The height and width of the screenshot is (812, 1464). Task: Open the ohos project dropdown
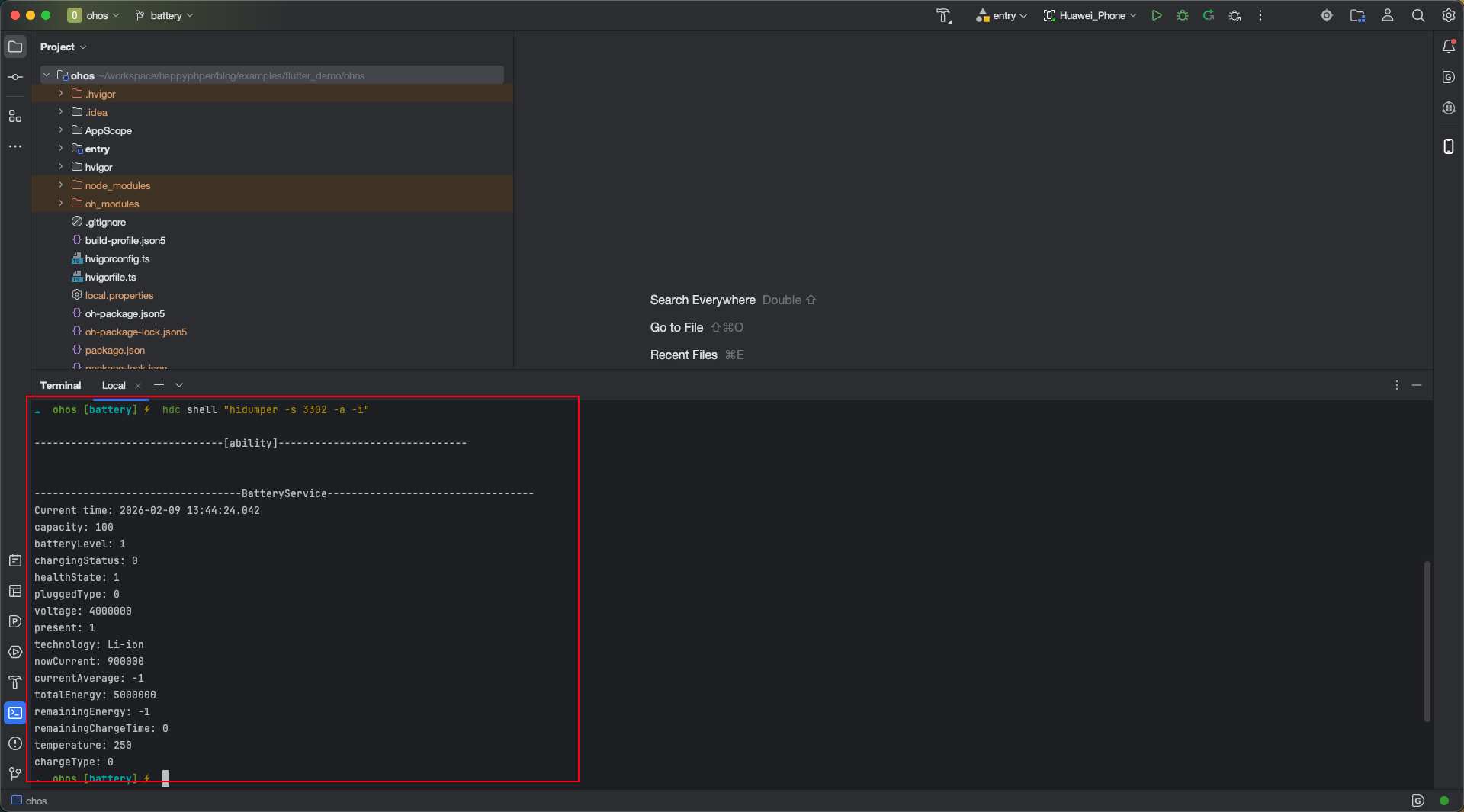click(x=94, y=15)
